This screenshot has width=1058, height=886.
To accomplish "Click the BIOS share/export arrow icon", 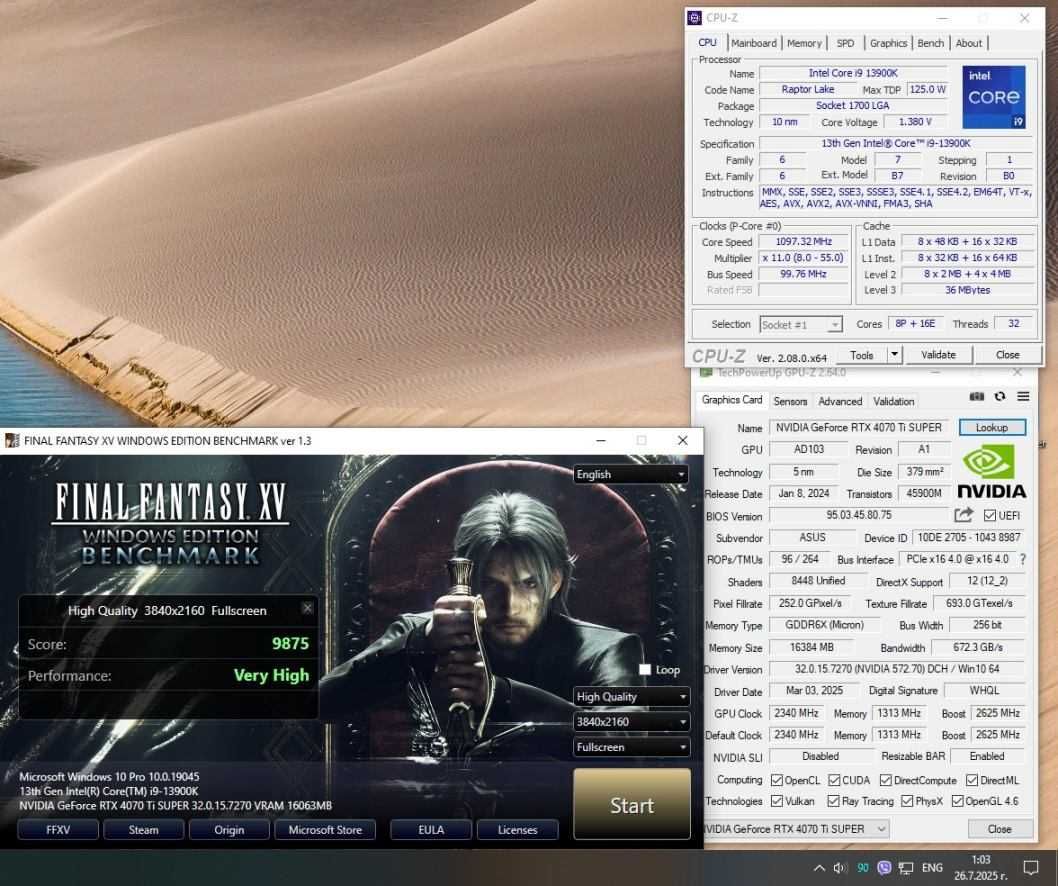I will [964, 515].
